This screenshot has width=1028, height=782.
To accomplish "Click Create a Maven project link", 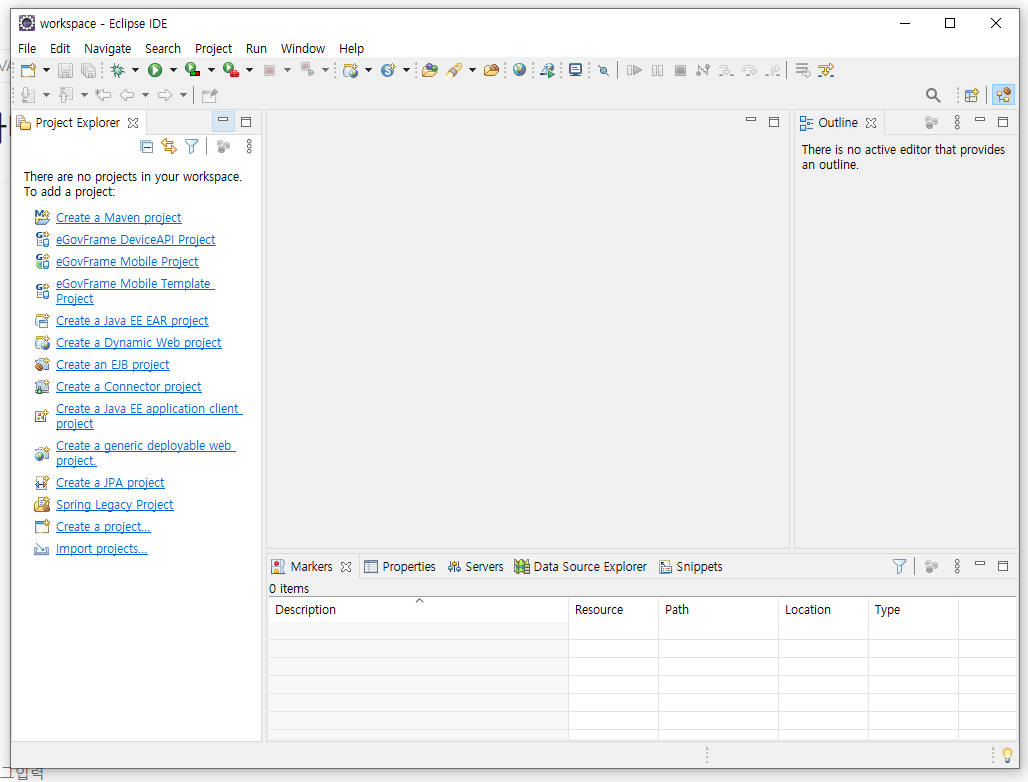I will 119,218.
